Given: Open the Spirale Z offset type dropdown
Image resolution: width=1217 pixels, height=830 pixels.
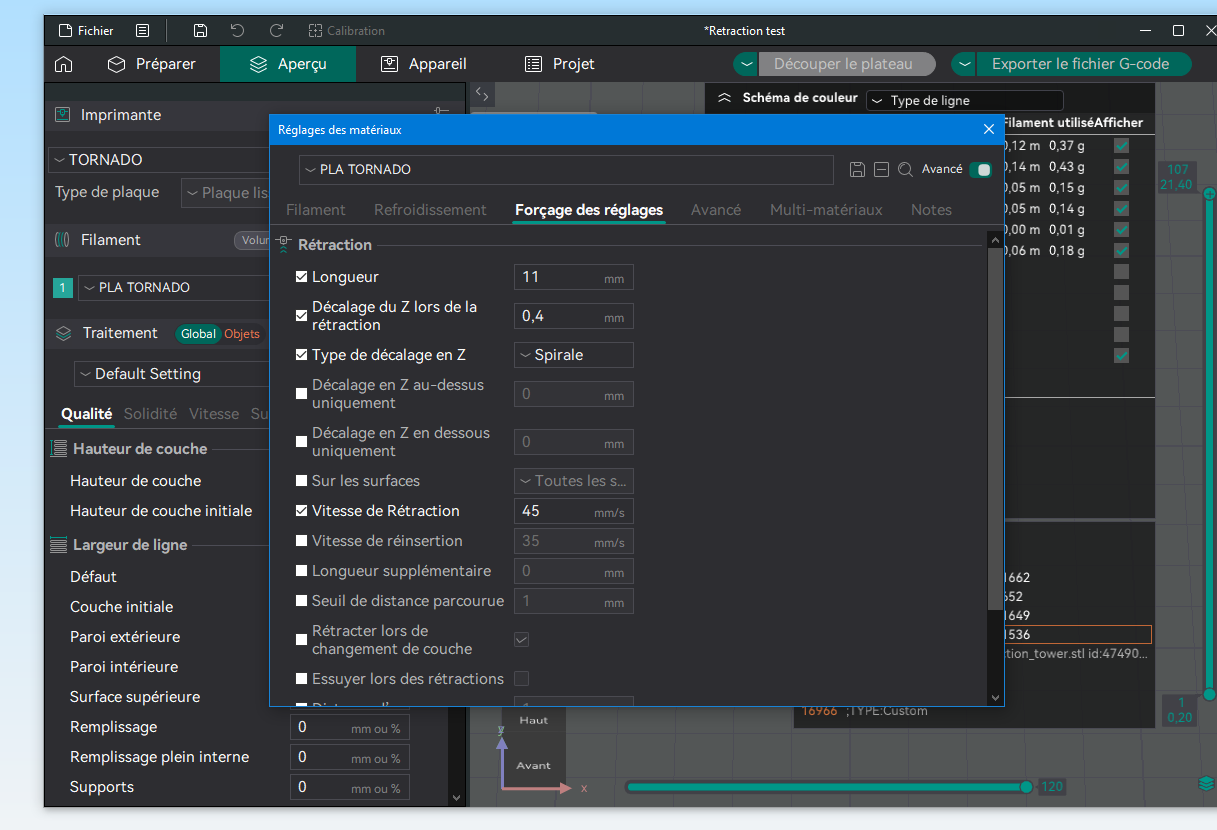Looking at the screenshot, I should 574,355.
